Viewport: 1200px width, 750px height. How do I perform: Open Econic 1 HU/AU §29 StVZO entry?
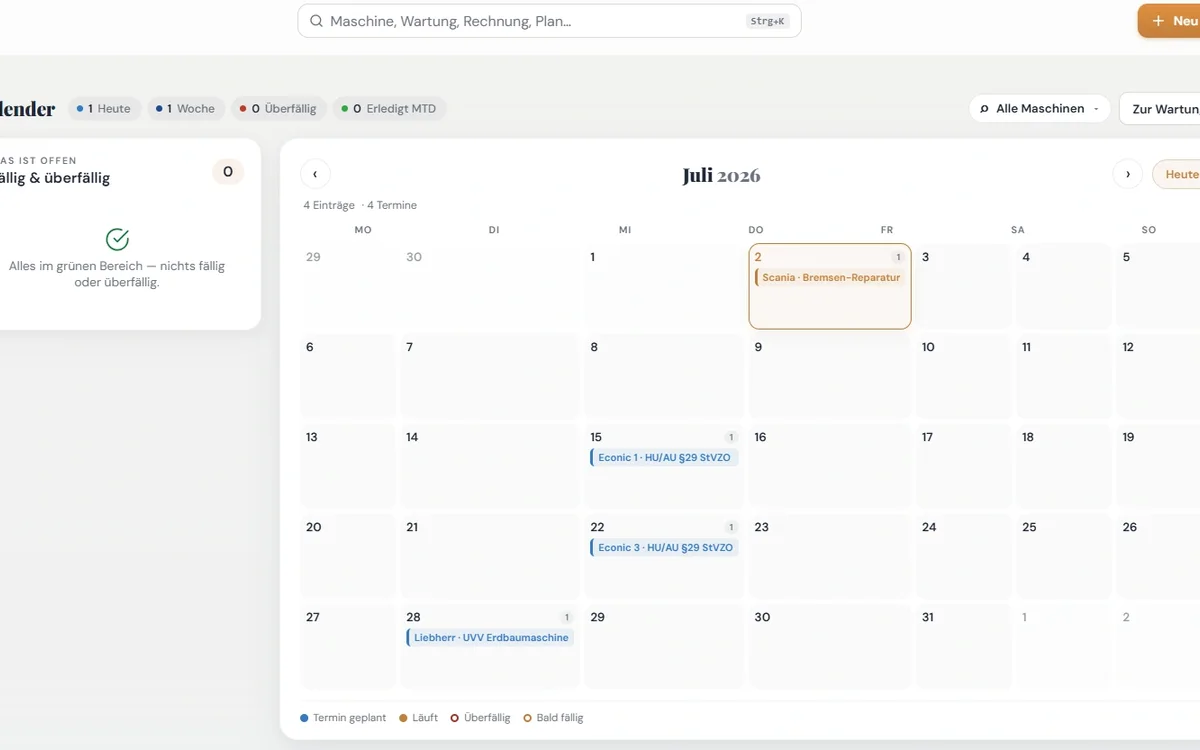(x=664, y=457)
